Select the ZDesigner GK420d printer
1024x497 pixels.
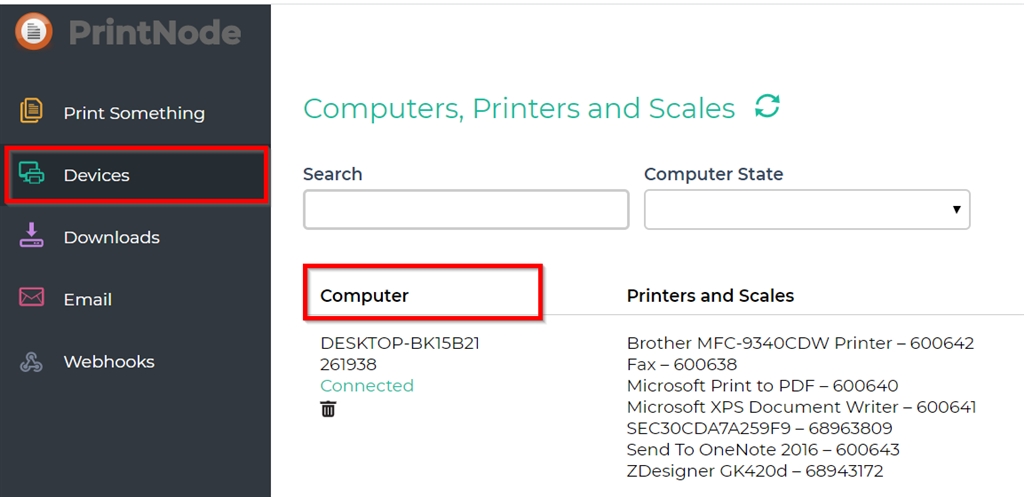754,471
